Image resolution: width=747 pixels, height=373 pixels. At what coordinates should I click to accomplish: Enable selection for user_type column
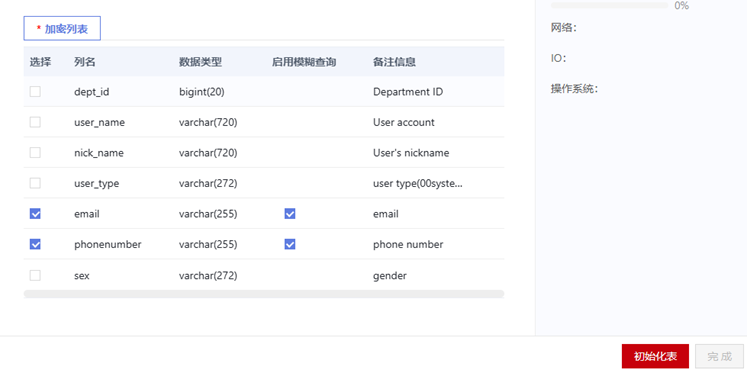point(35,183)
